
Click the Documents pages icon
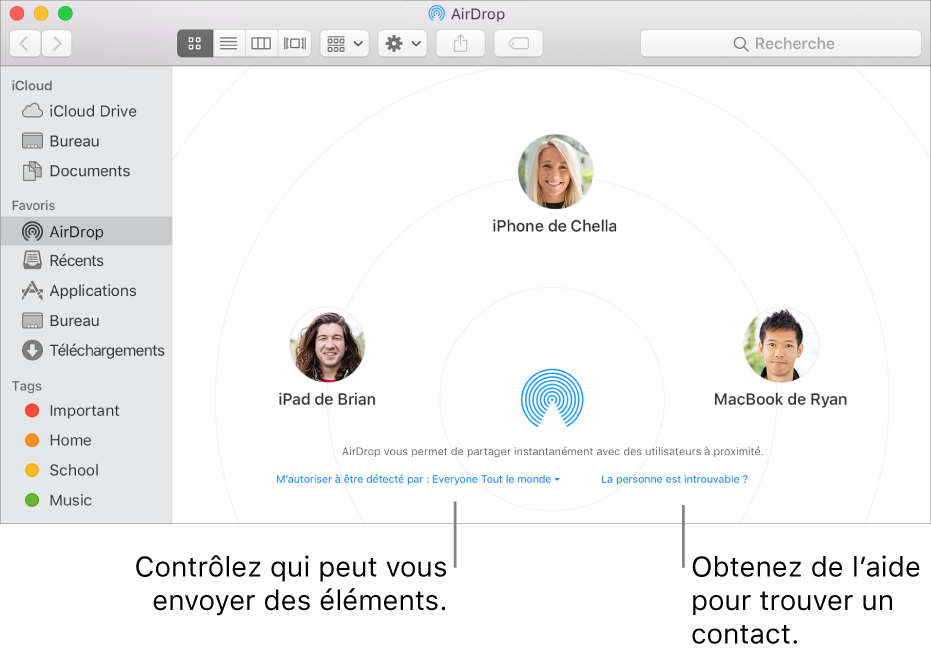32,171
